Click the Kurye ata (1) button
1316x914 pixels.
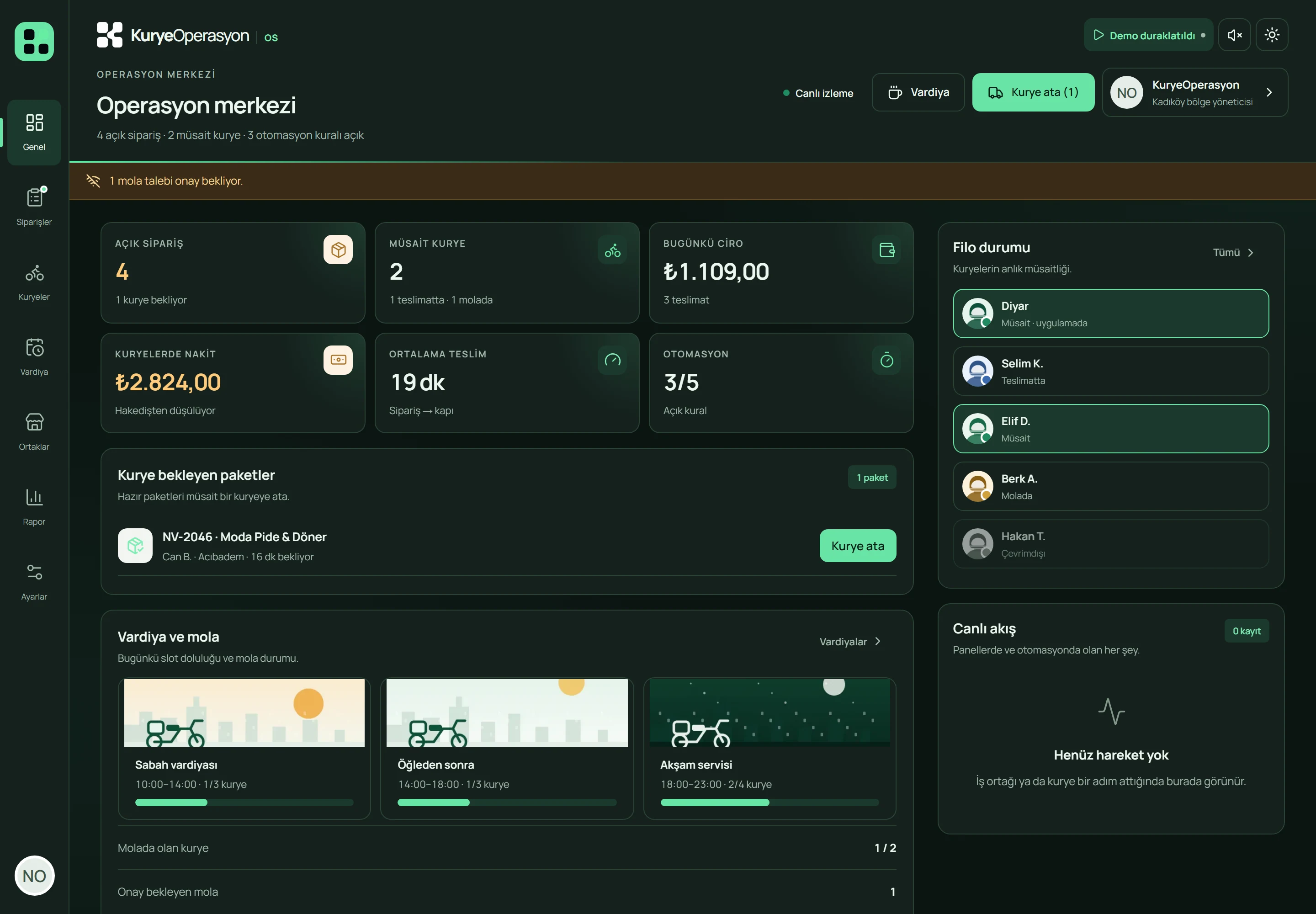click(x=1033, y=92)
